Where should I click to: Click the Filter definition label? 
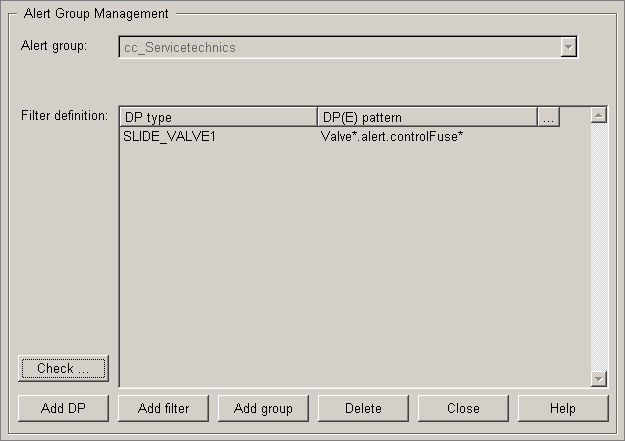64,115
